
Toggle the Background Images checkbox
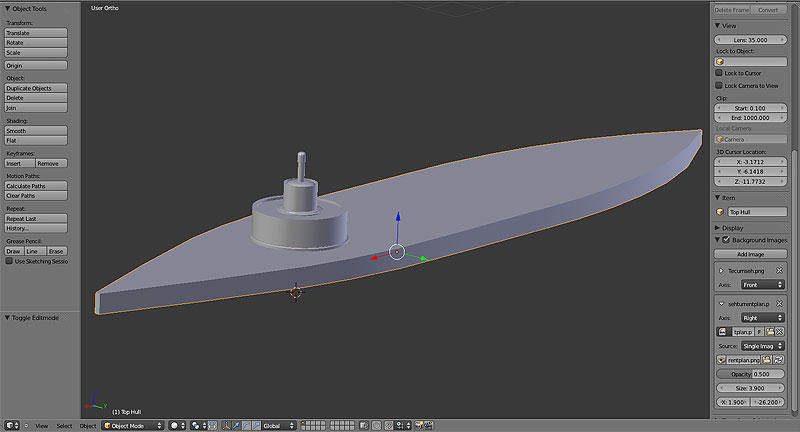[x=726, y=240]
